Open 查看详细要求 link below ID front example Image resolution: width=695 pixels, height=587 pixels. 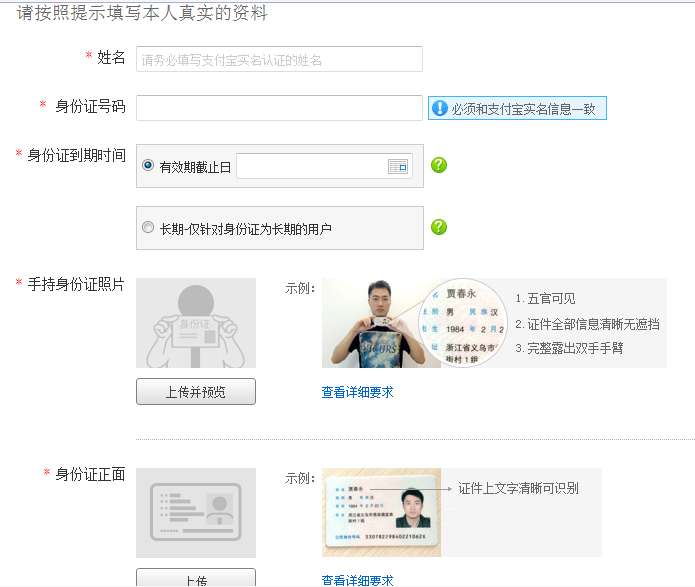pos(357,580)
